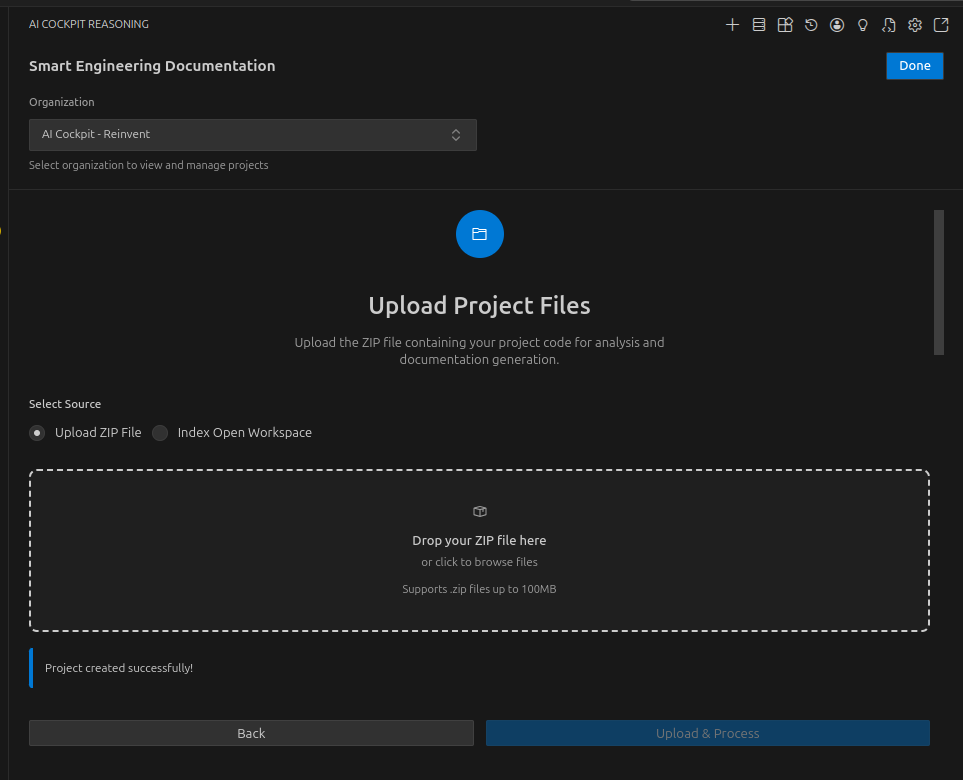Open the lightbulb ideas icon
963x780 pixels.
pos(862,24)
